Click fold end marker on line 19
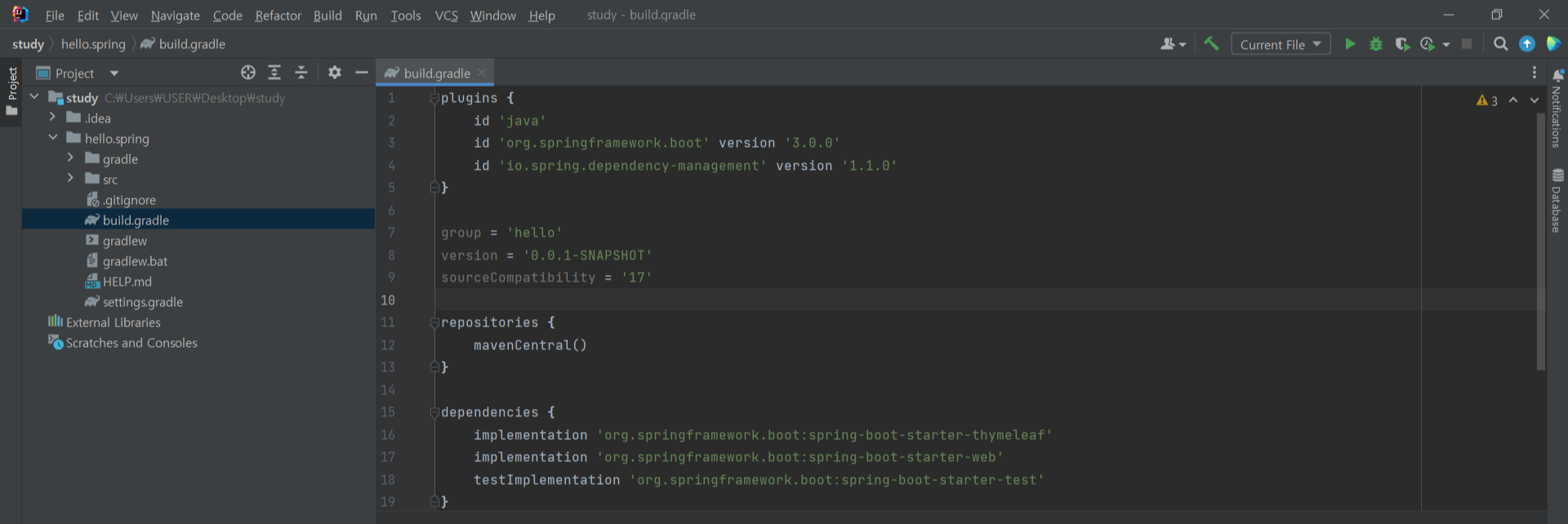This screenshot has width=1568, height=524. [434, 502]
